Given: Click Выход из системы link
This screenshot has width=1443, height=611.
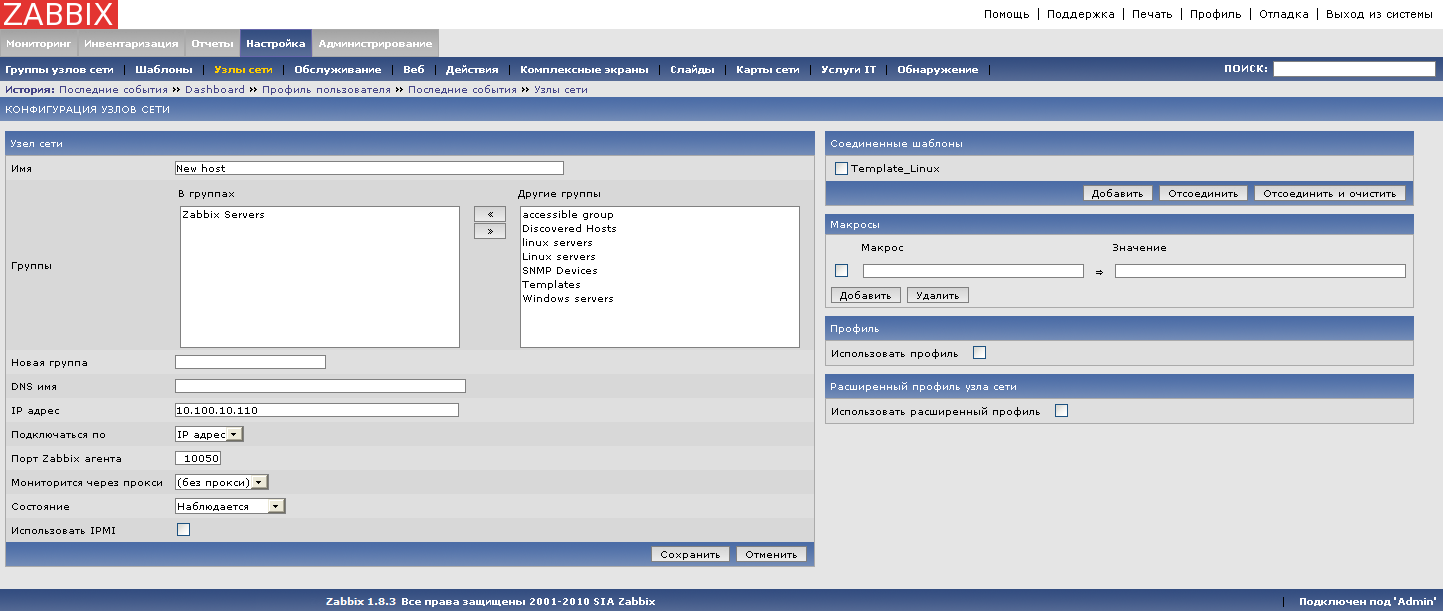Looking at the screenshot, I should tap(1381, 14).
